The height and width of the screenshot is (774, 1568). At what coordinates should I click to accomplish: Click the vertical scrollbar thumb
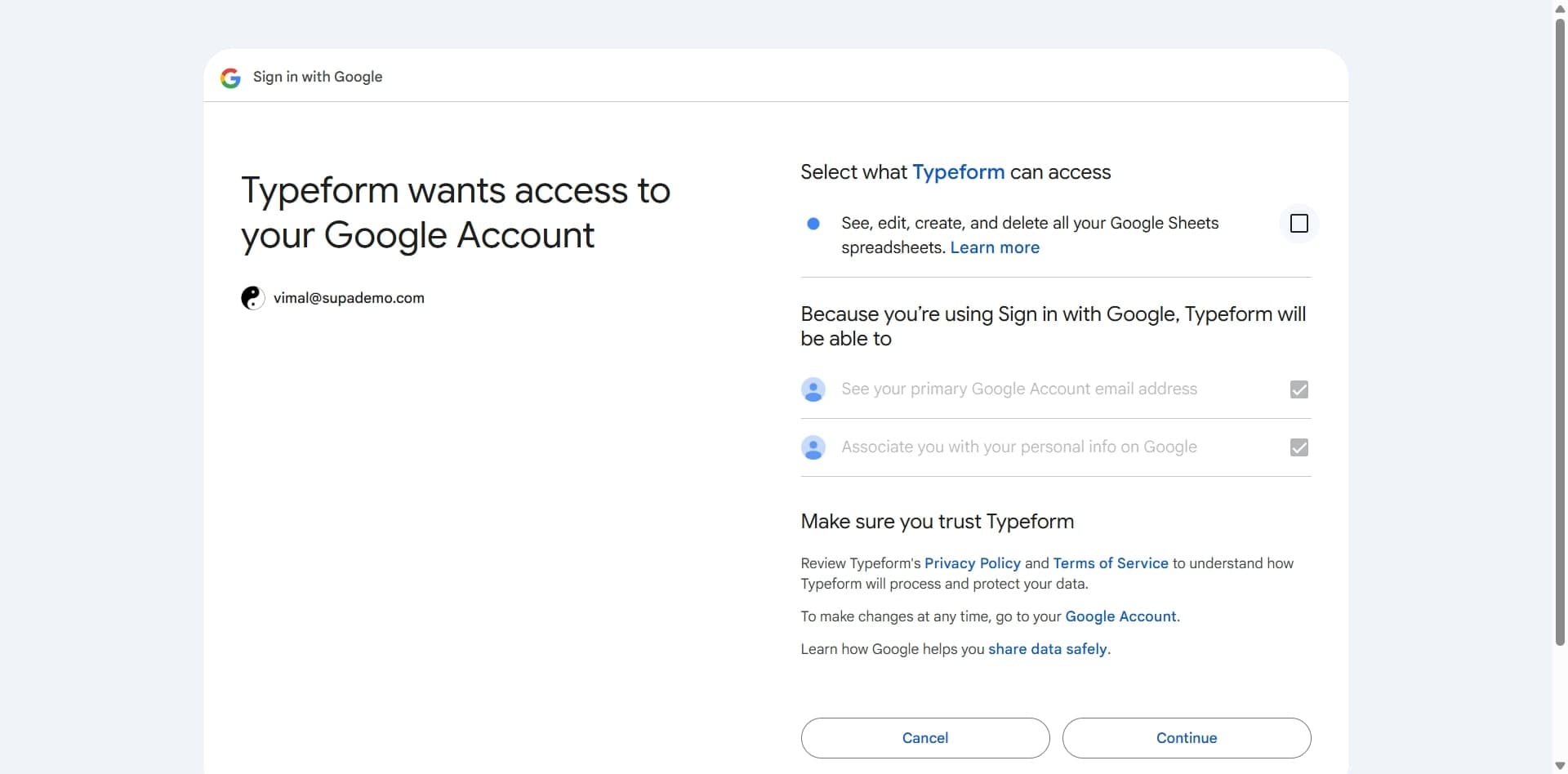[x=1560, y=327]
